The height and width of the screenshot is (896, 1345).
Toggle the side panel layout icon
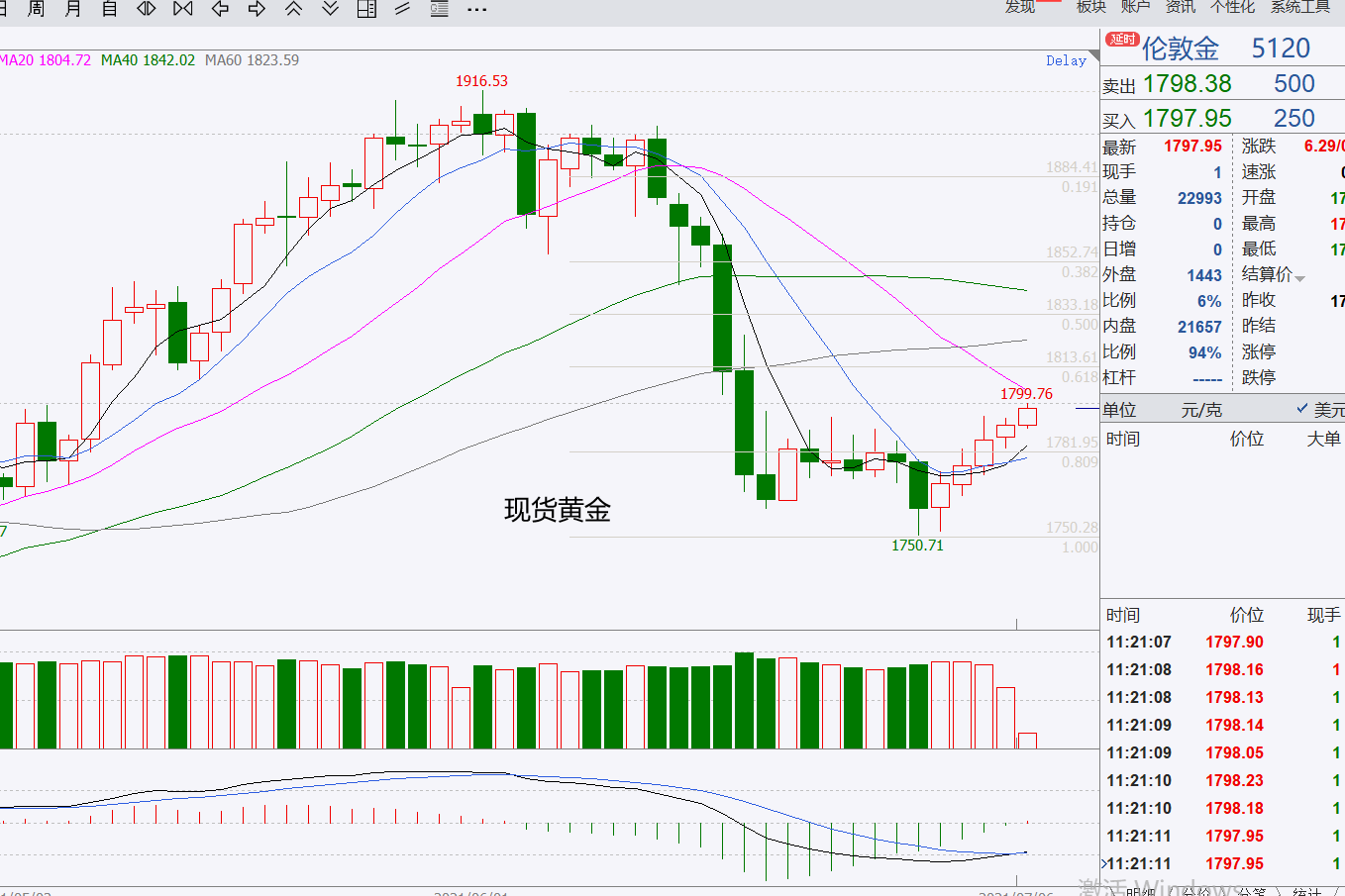pyautogui.click(x=366, y=9)
